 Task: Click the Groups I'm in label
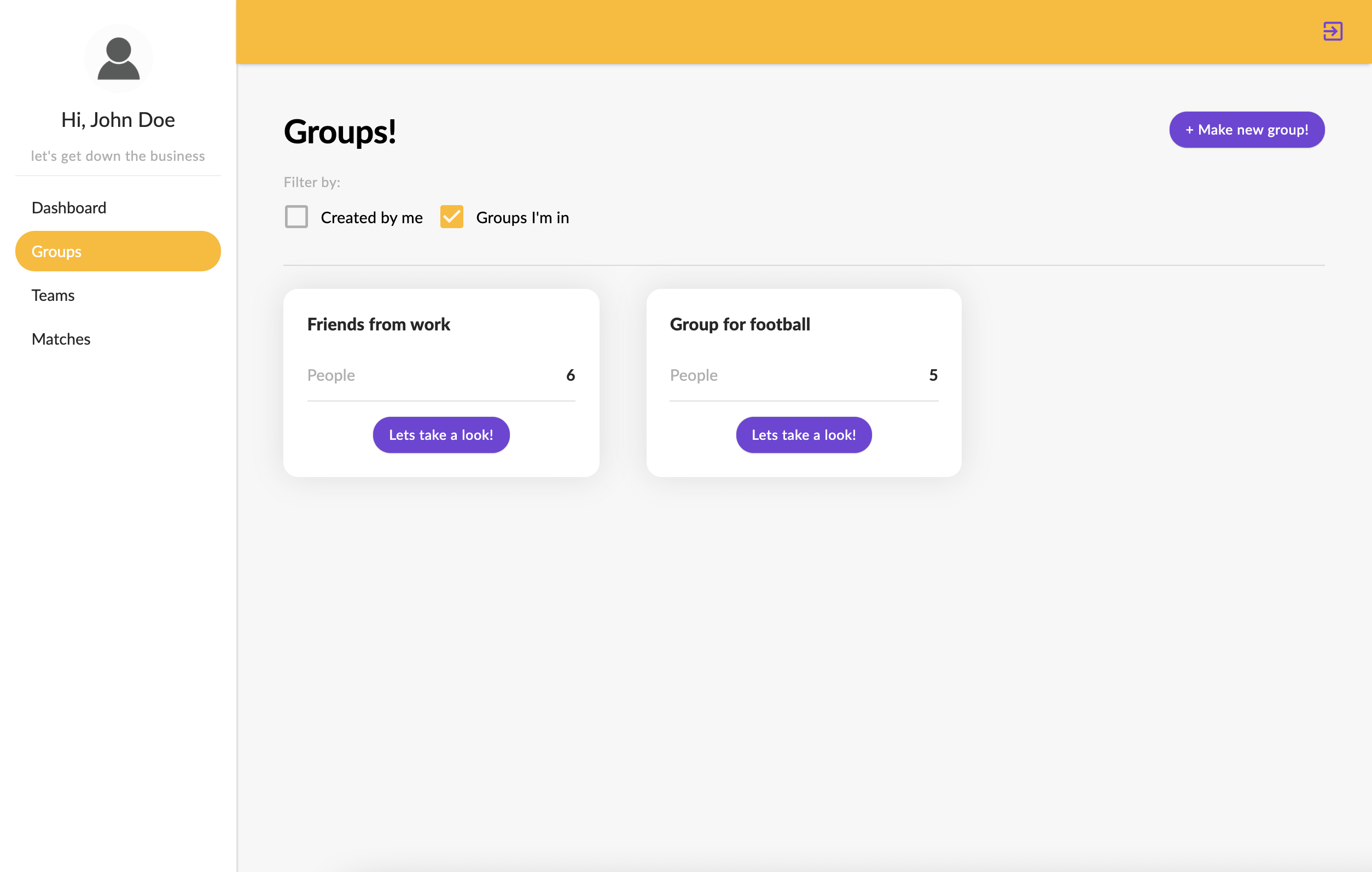pos(522,218)
